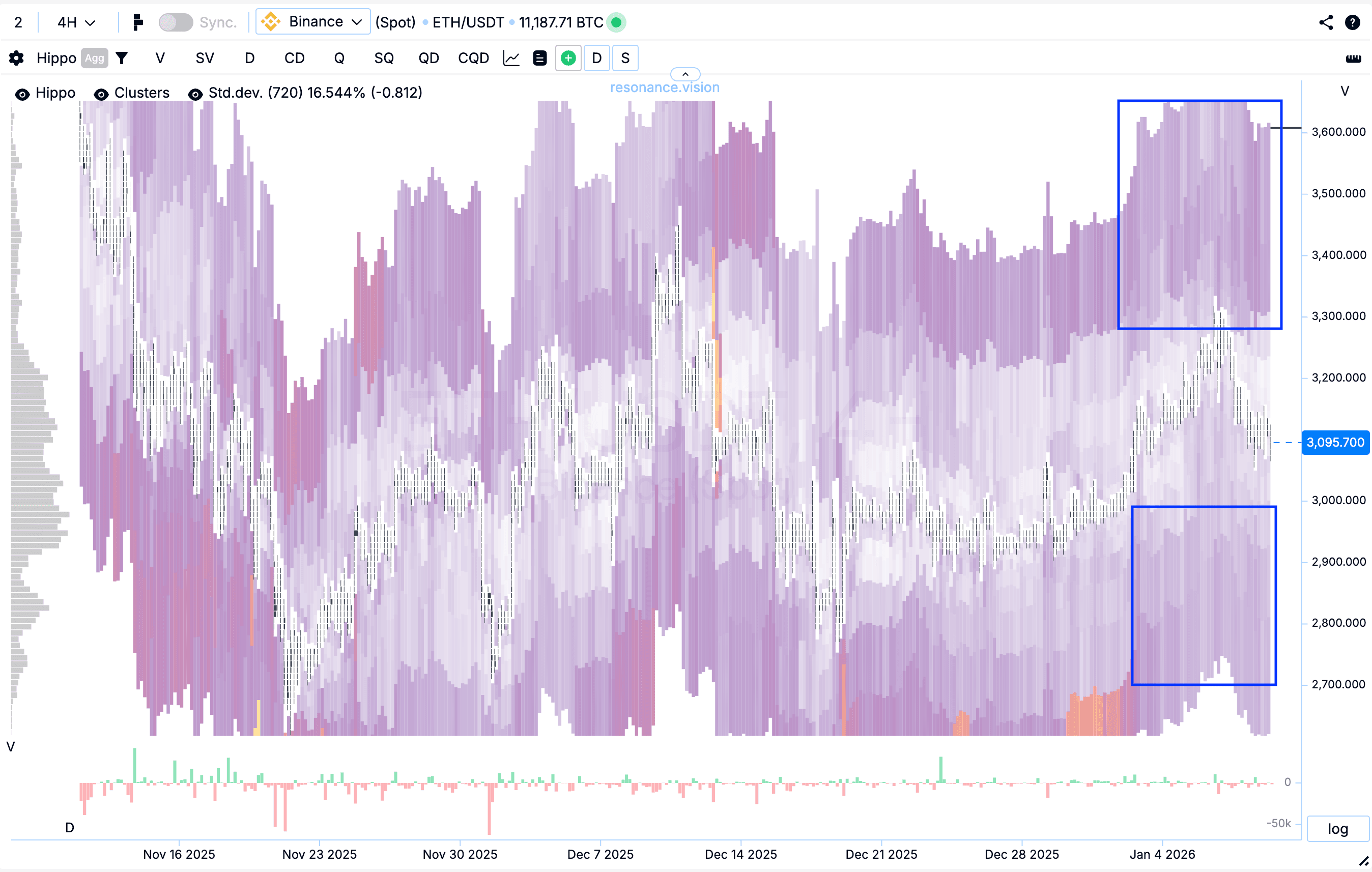Screen dimensions: 1372x872
Task: Hide the Std.dev. indicator eye
Action: click(x=195, y=94)
